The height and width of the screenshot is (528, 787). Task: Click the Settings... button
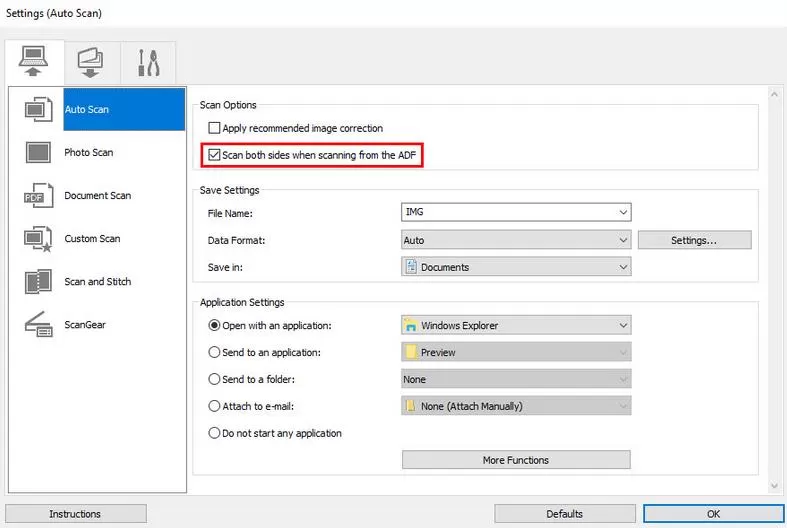point(694,240)
